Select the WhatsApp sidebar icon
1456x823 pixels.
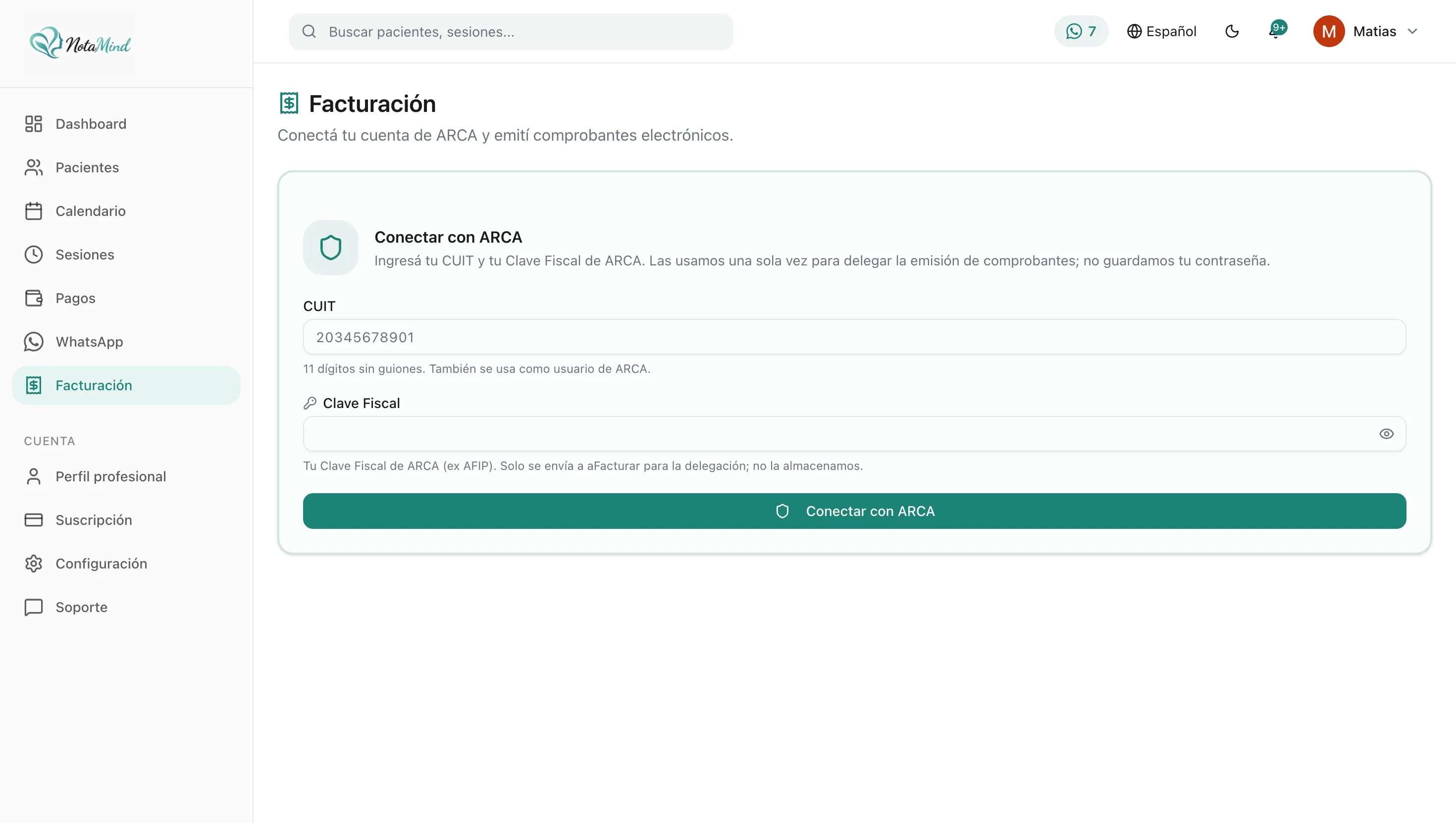click(33, 341)
